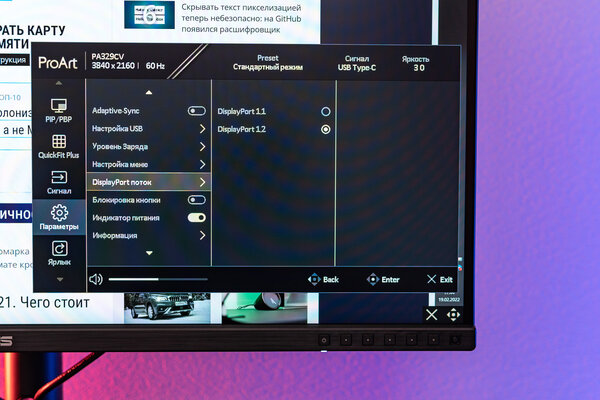Open the Настройка меню menu item
This screenshot has height=400, width=600.
tap(149, 164)
